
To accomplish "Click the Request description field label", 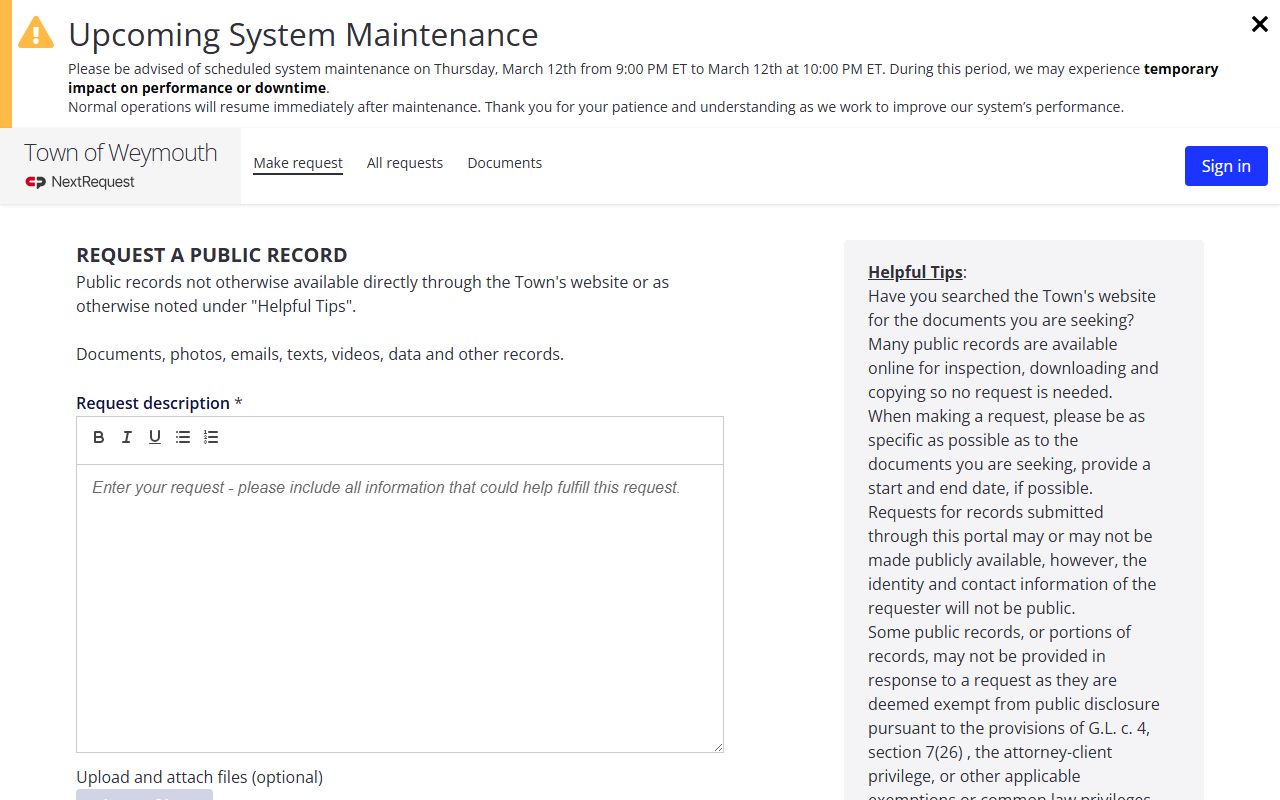I will 153,403.
